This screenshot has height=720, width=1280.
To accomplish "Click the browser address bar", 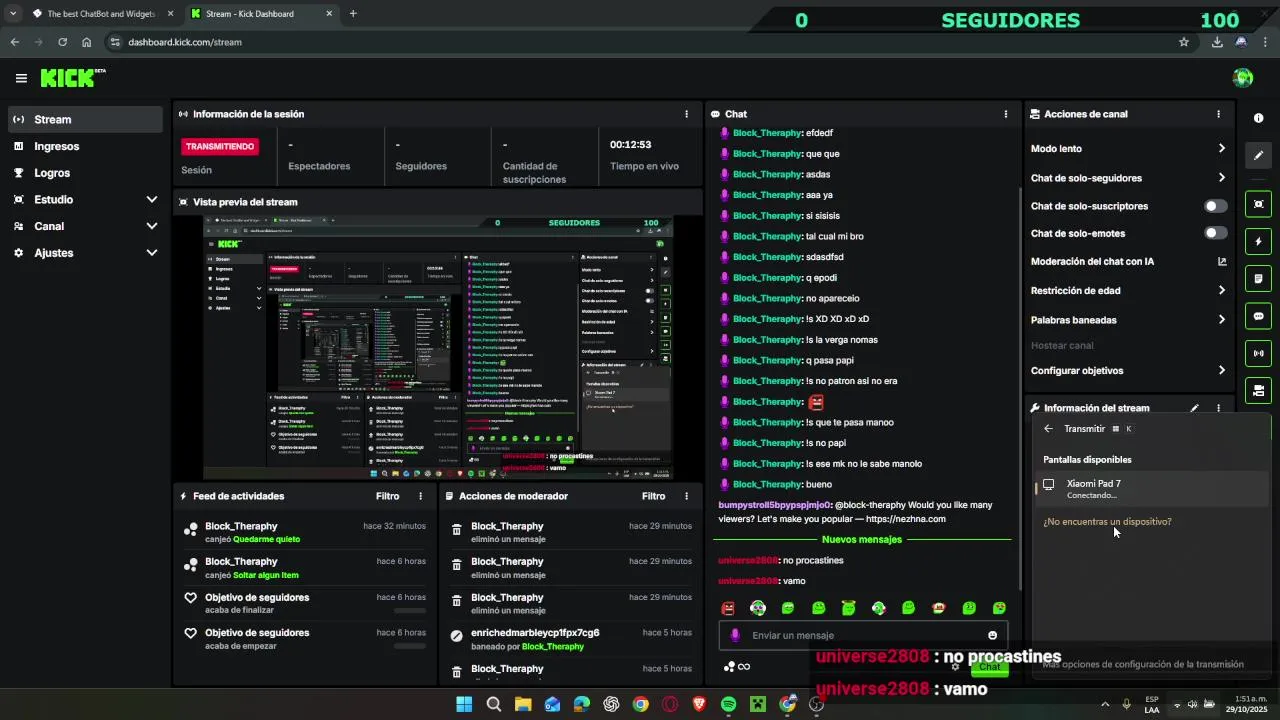I will pos(640,42).
